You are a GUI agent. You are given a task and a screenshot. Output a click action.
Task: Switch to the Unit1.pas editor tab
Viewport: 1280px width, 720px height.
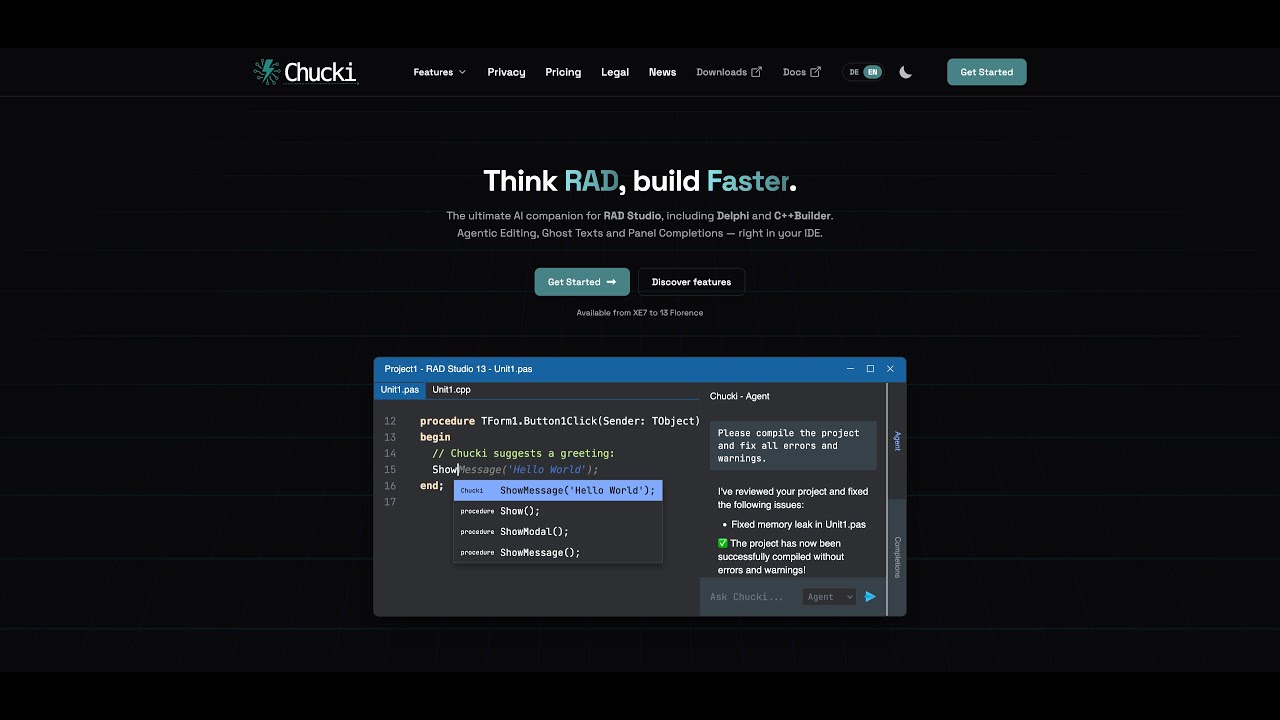(x=400, y=390)
